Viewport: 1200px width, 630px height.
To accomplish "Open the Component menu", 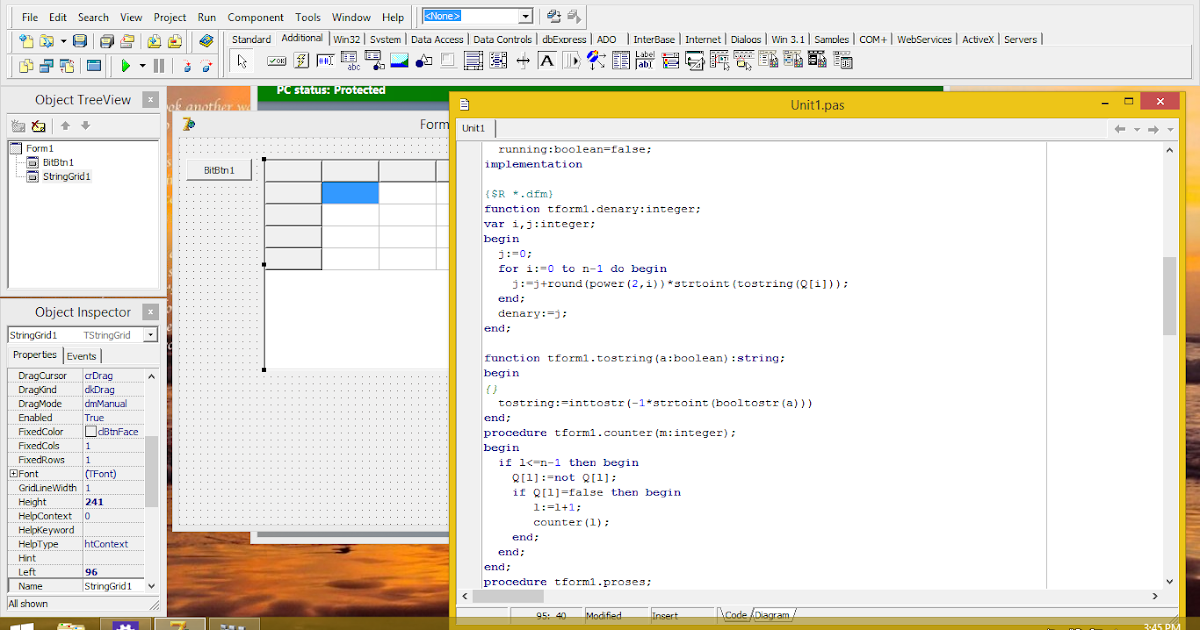I will pyautogui.click(x=255, y=17).
